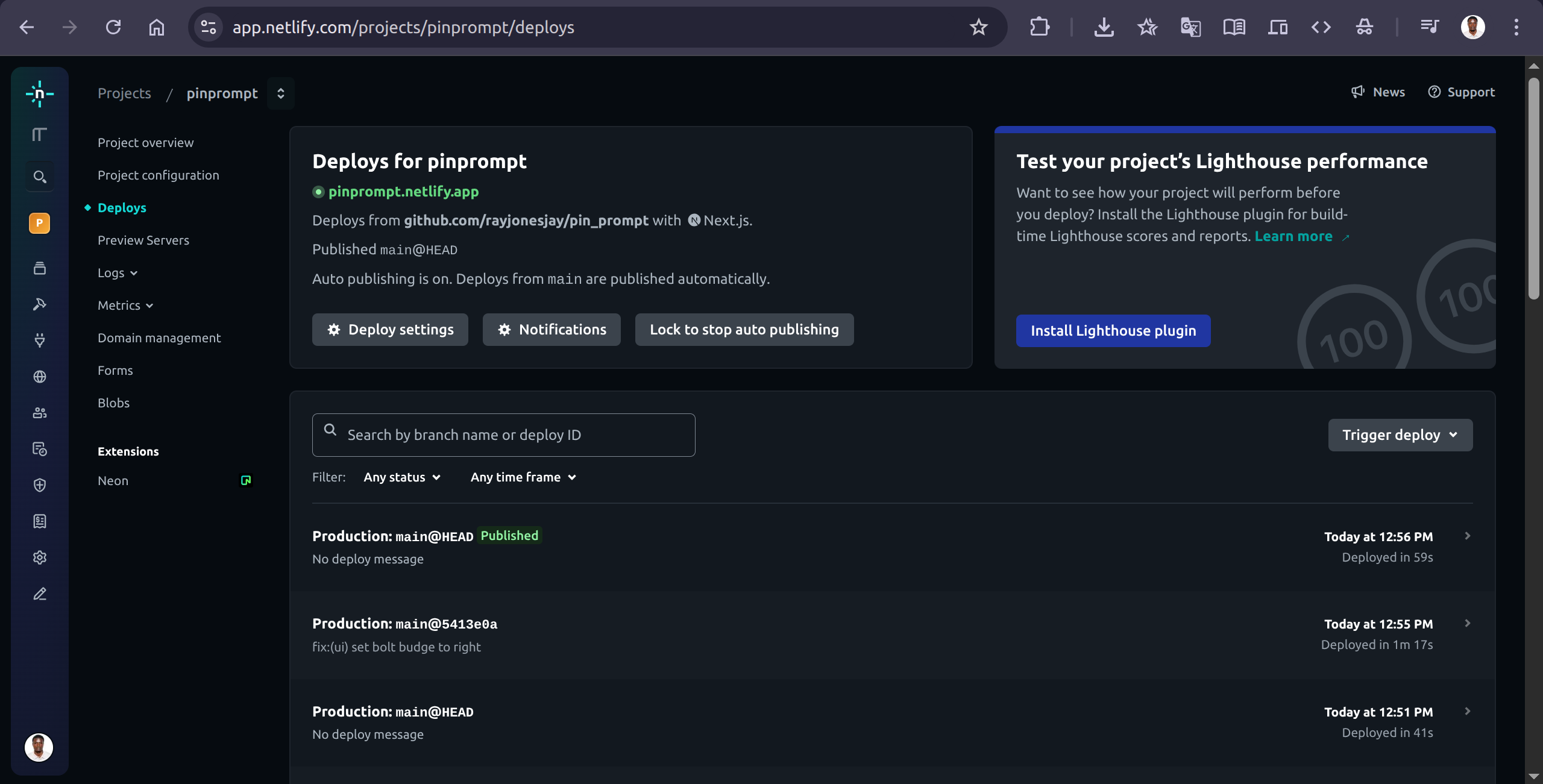The image size is (1543, 784).
Task: Expand the Any time frame filter
Action: pos(523,477)
